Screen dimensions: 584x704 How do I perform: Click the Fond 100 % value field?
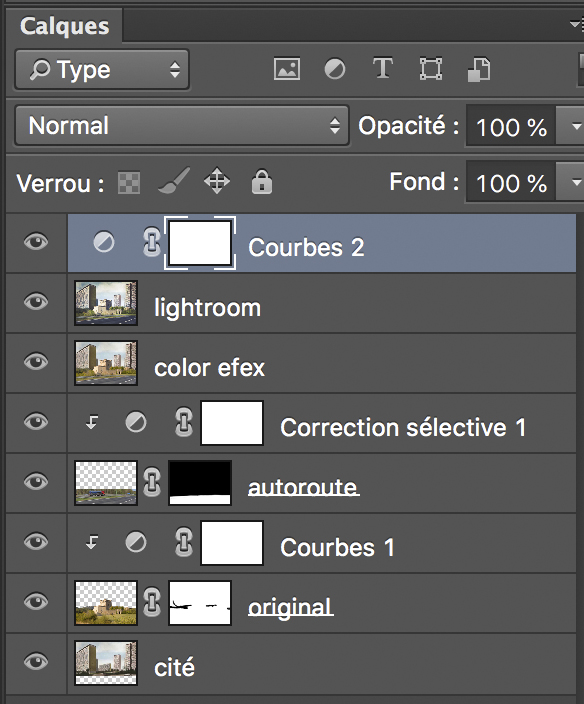coord(511,182)
